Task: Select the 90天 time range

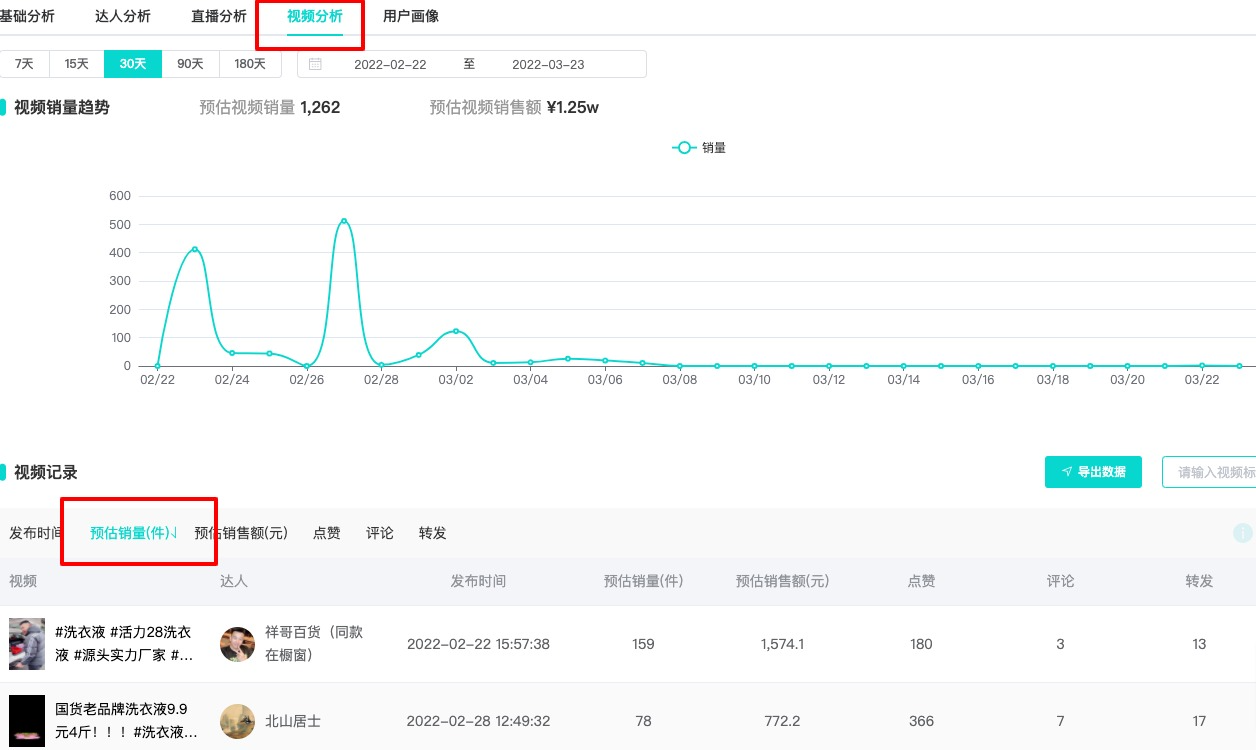Action: [x=190, y=63]
